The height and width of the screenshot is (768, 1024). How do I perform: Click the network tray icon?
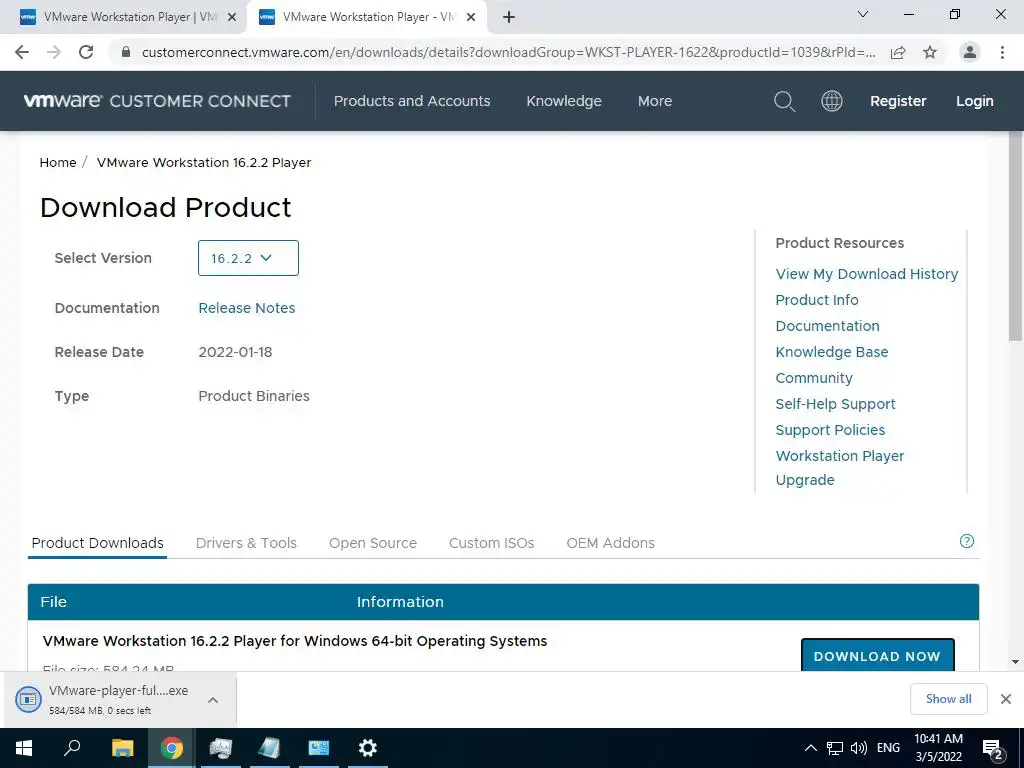pos(835,748)
